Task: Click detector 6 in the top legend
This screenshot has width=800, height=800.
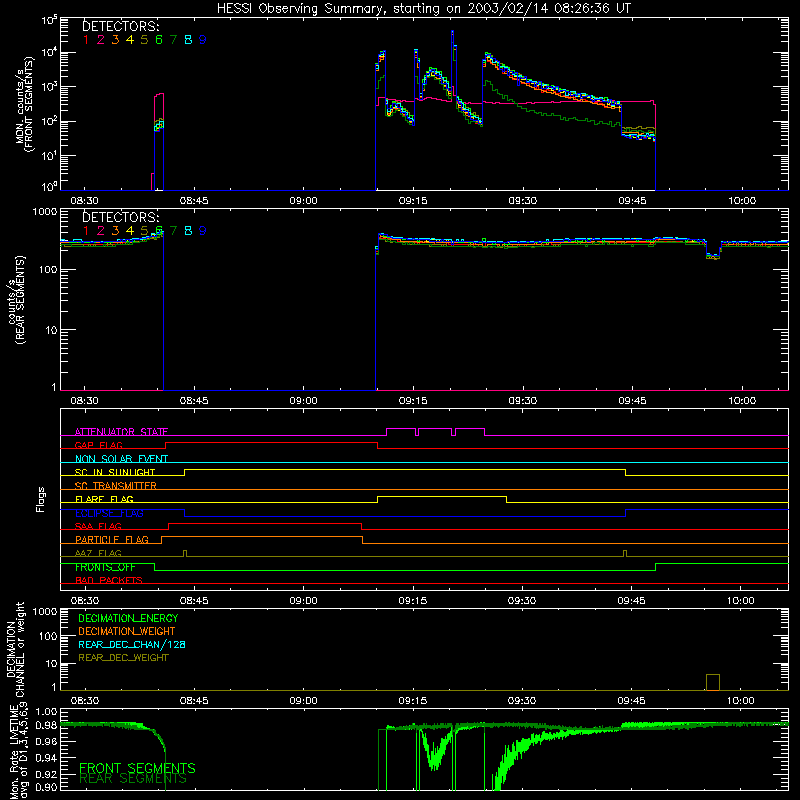Action: tap(159, 40)
